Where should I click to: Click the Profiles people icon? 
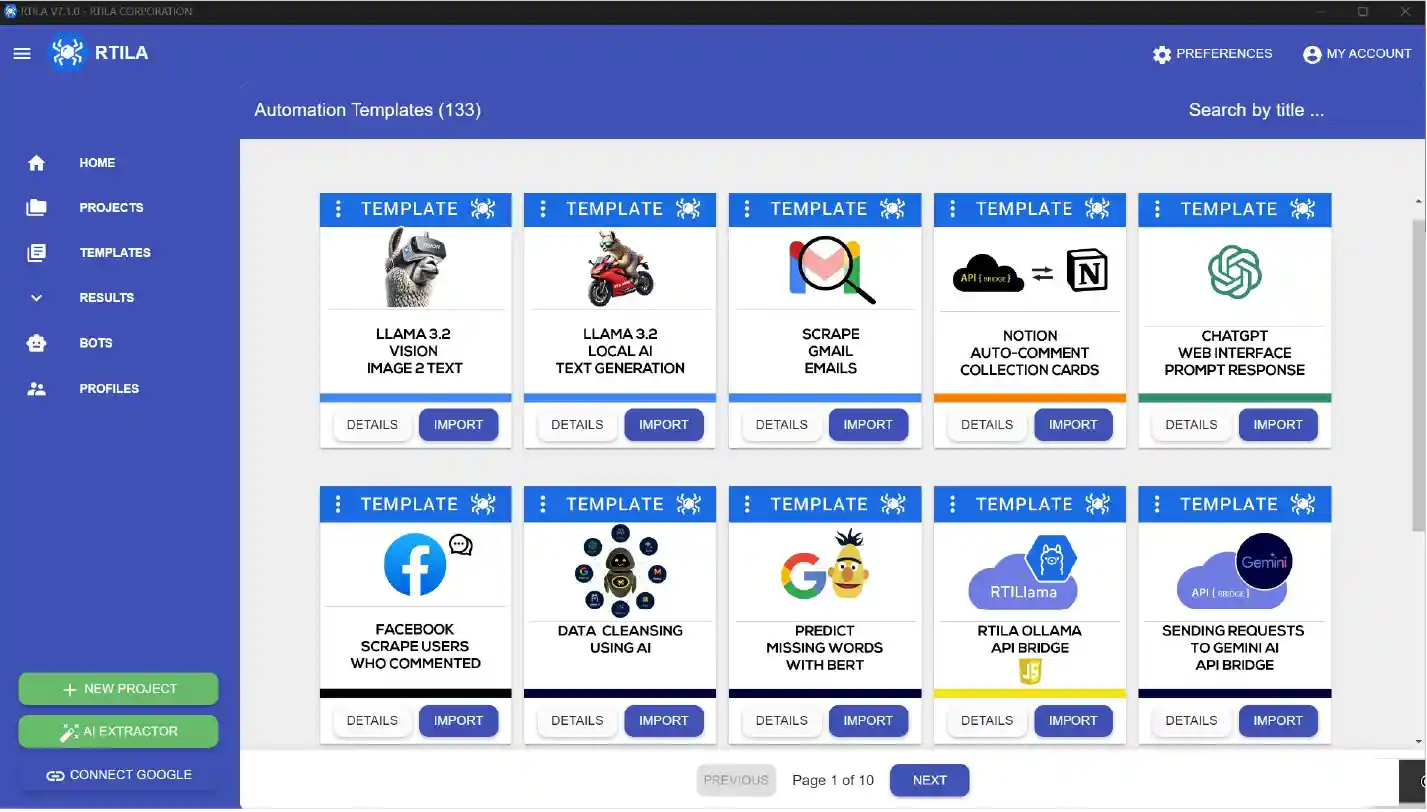pyautogui.click(x=37, y=389)
